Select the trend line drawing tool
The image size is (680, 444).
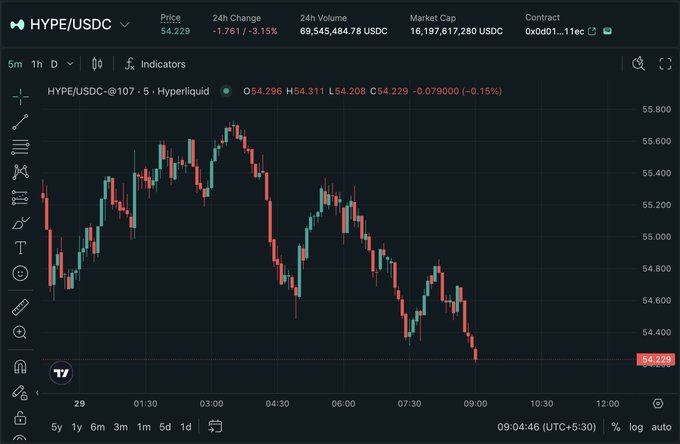click(20, 122)
